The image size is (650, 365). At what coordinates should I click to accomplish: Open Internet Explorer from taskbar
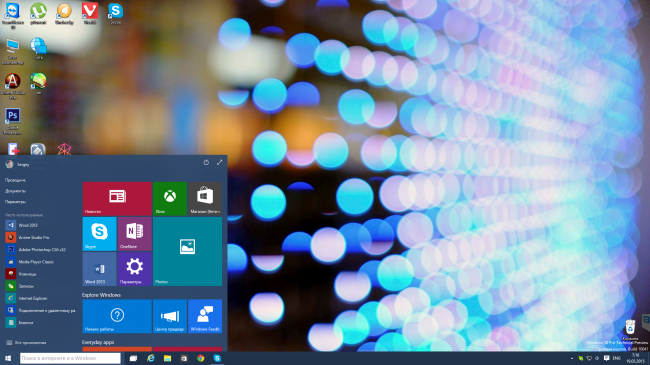(x=150, y=358)
